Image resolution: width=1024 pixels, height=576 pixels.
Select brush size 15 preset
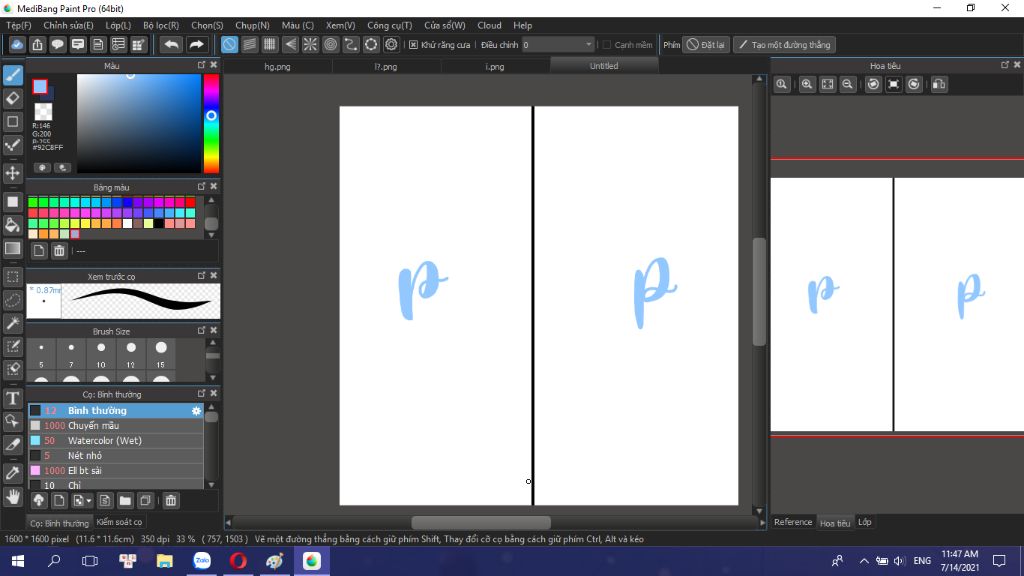[161, 355]
